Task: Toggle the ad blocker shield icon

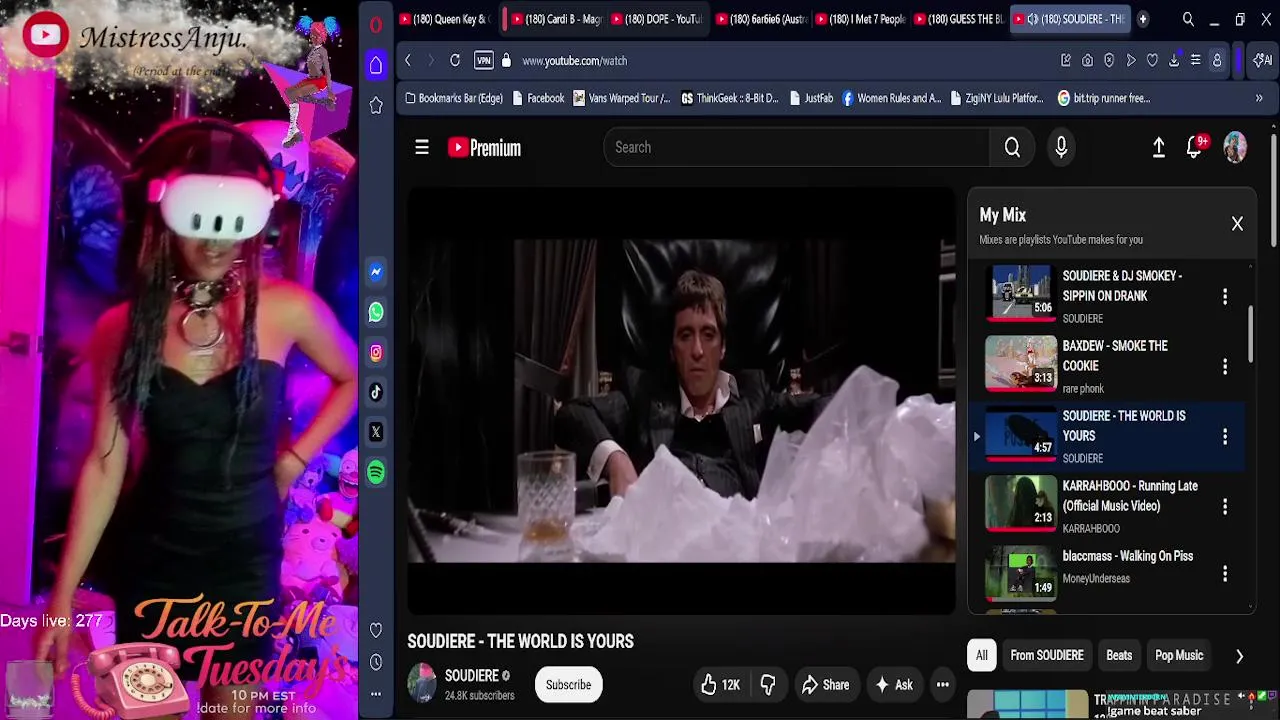Action: point(1109,61)
